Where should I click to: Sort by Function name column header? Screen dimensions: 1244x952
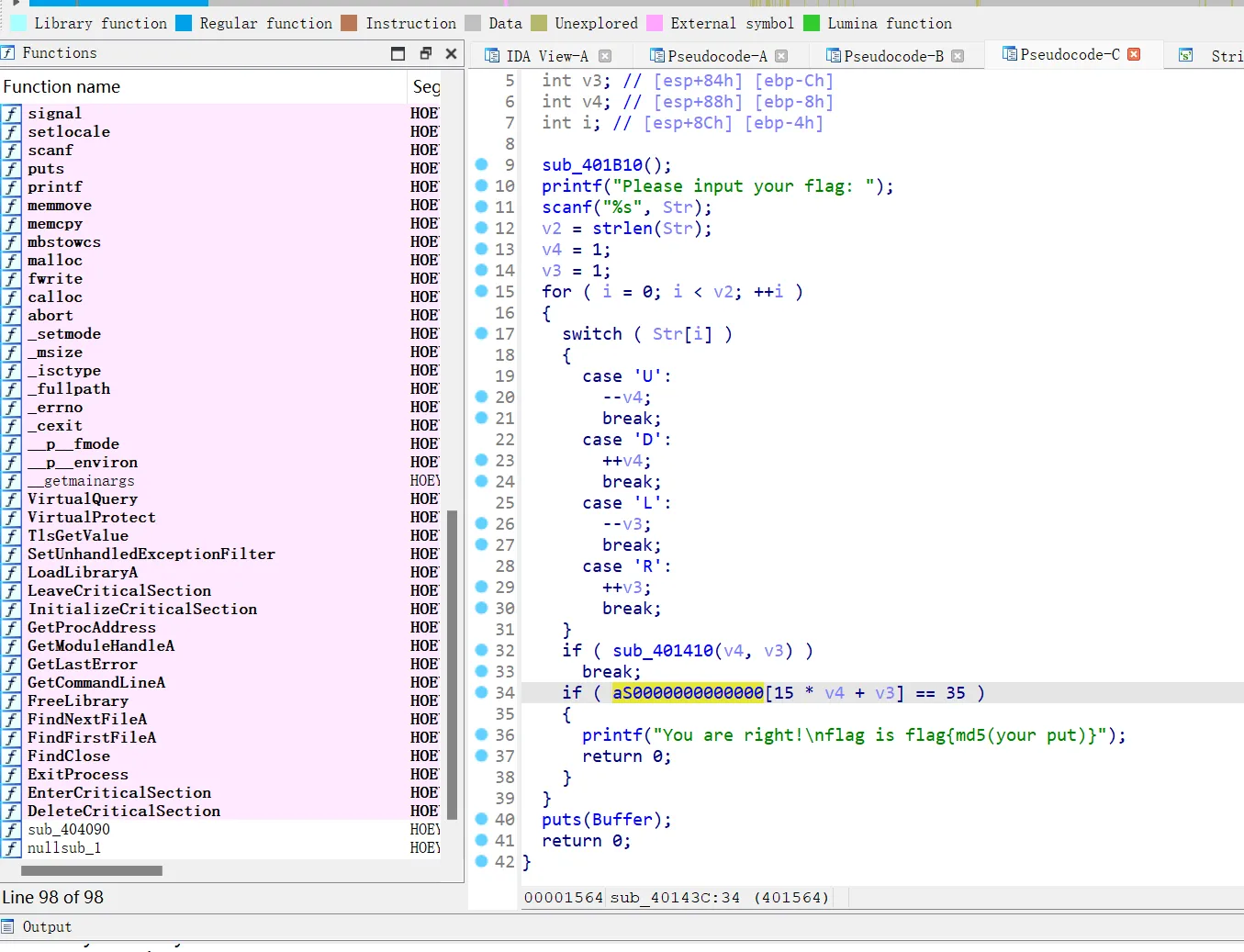203,86
